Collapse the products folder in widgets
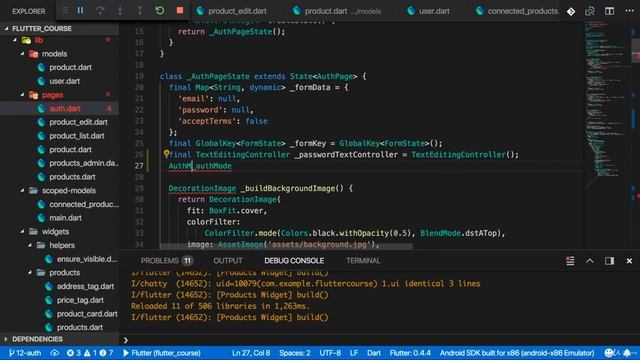 31,273
